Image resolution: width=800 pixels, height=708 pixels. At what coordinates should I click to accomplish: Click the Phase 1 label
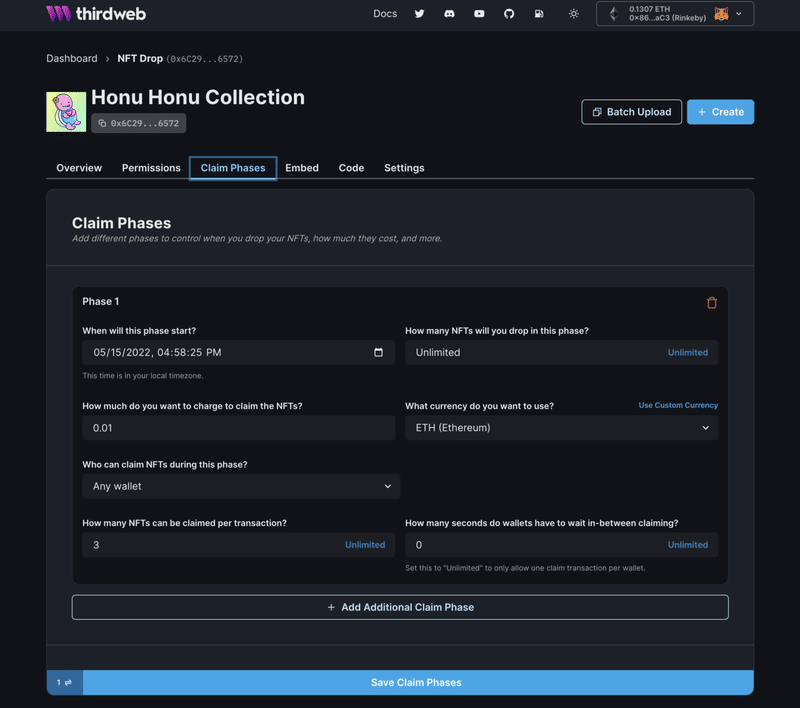(101, 301)
